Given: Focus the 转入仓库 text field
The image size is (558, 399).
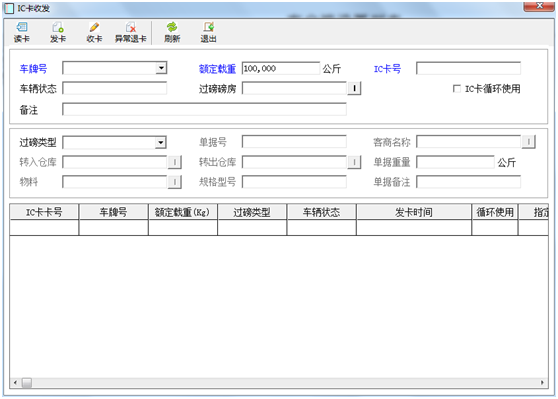Looking at the screenshot, I should [115, 162].
